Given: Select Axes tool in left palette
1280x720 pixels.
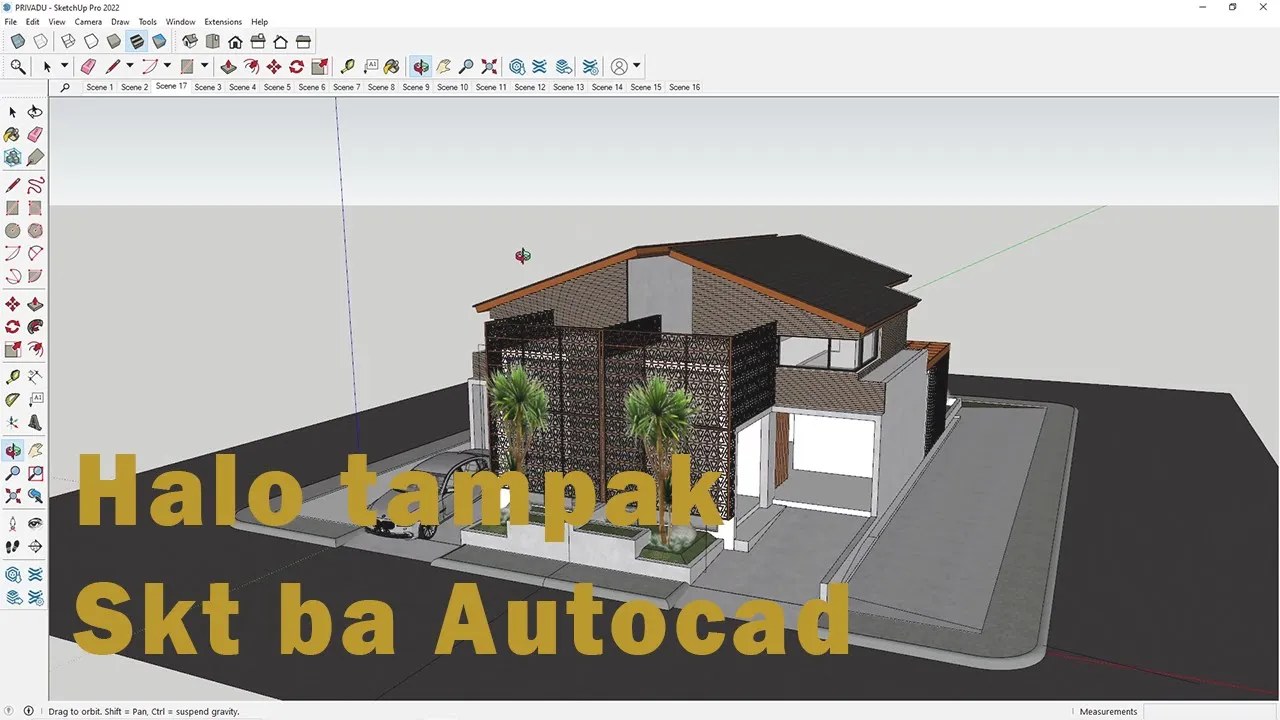Looking at the screenshot, I should [12, 423].
